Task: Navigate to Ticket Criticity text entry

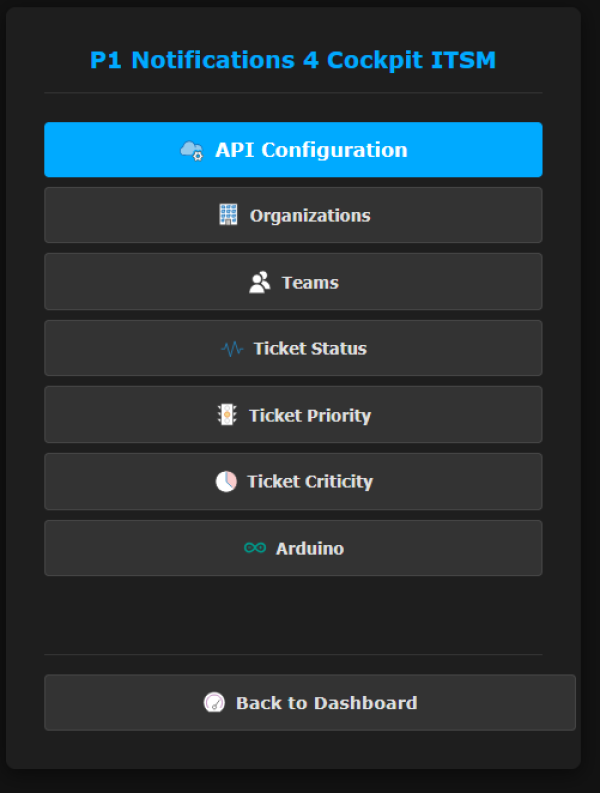Action: [x=310, y=481]
